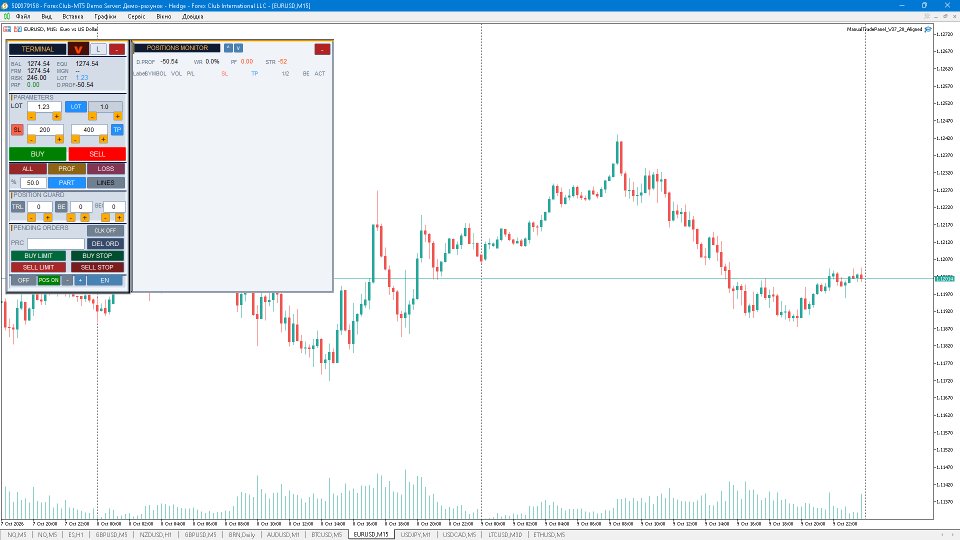Place a BUY STOP order
The image size is (960, 540).
coord(97,256)
